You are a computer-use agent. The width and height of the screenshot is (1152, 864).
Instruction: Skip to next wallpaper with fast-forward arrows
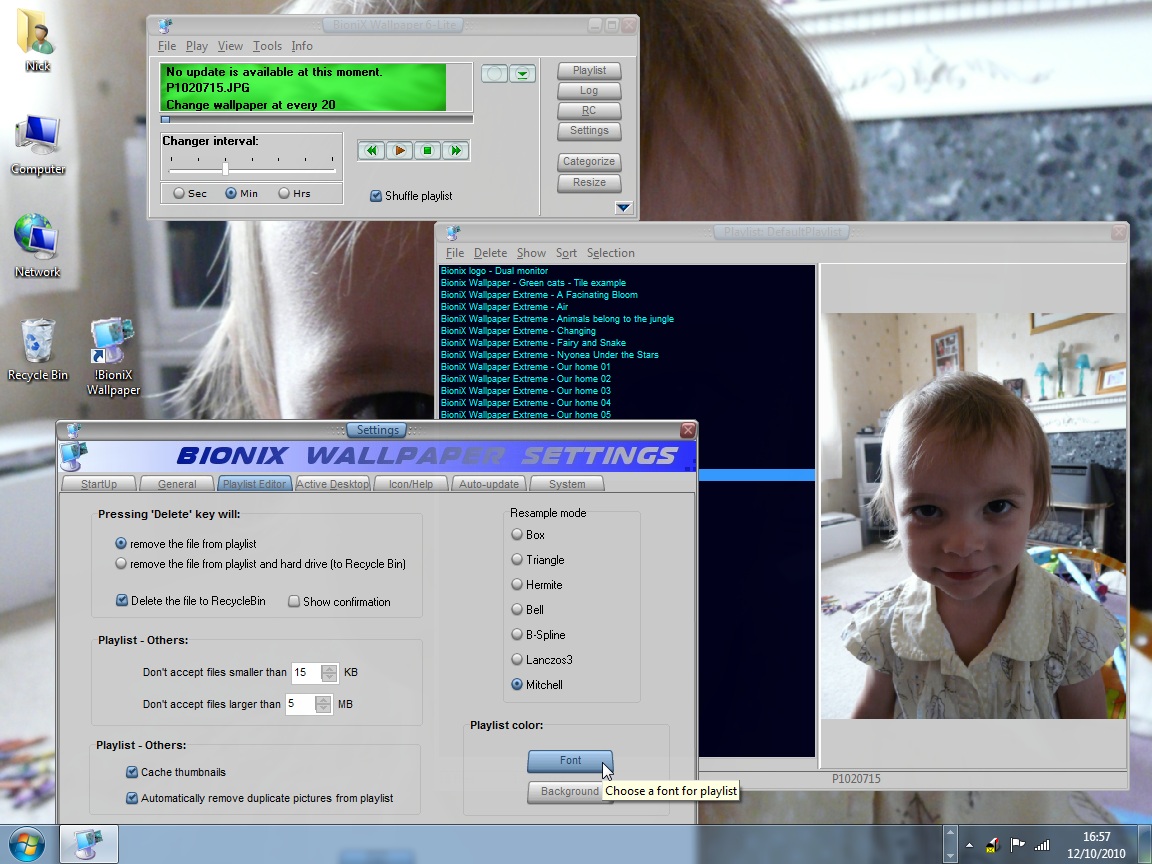(456, 151)
